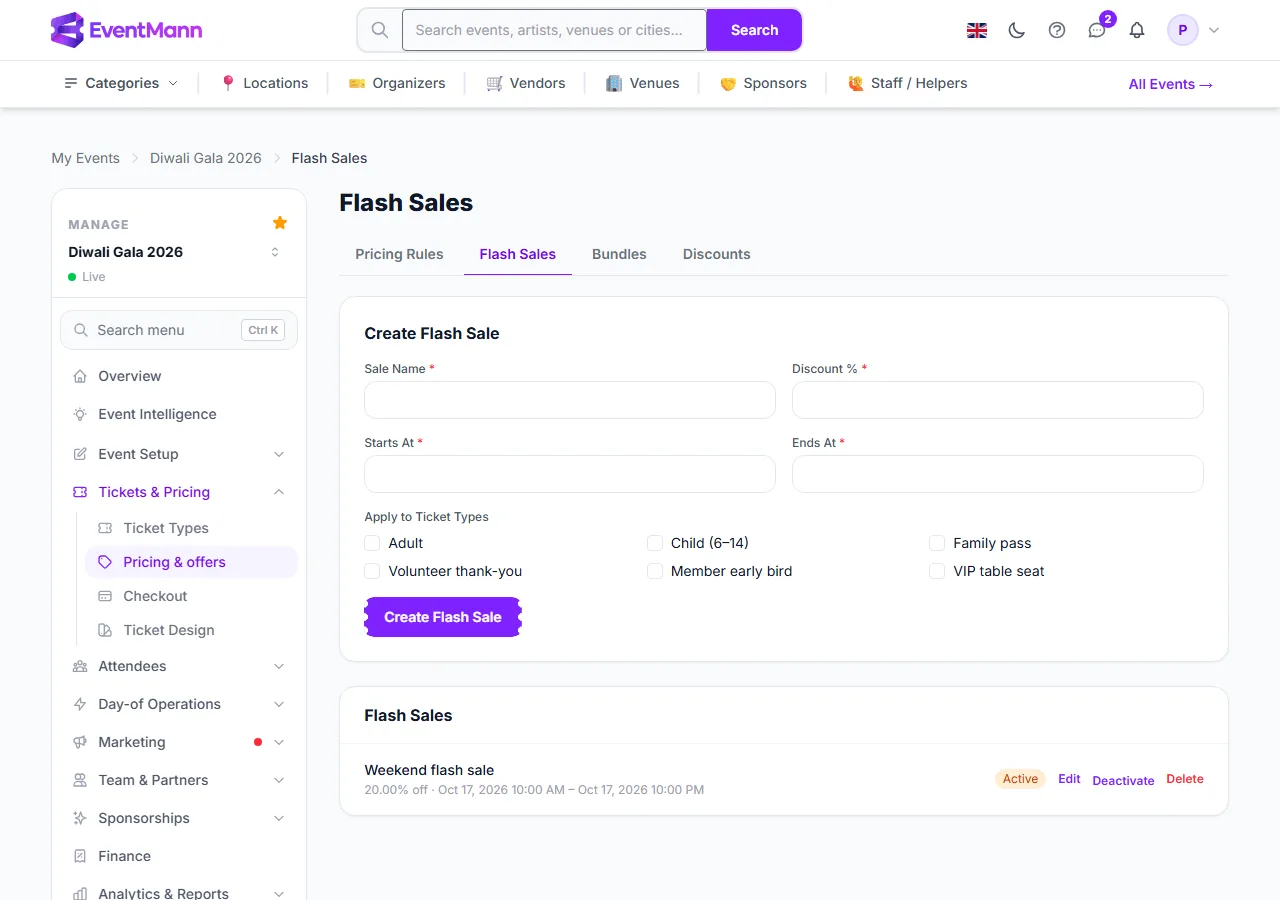
Task: Click the Ticket Design icon
Action: point(105,630)
